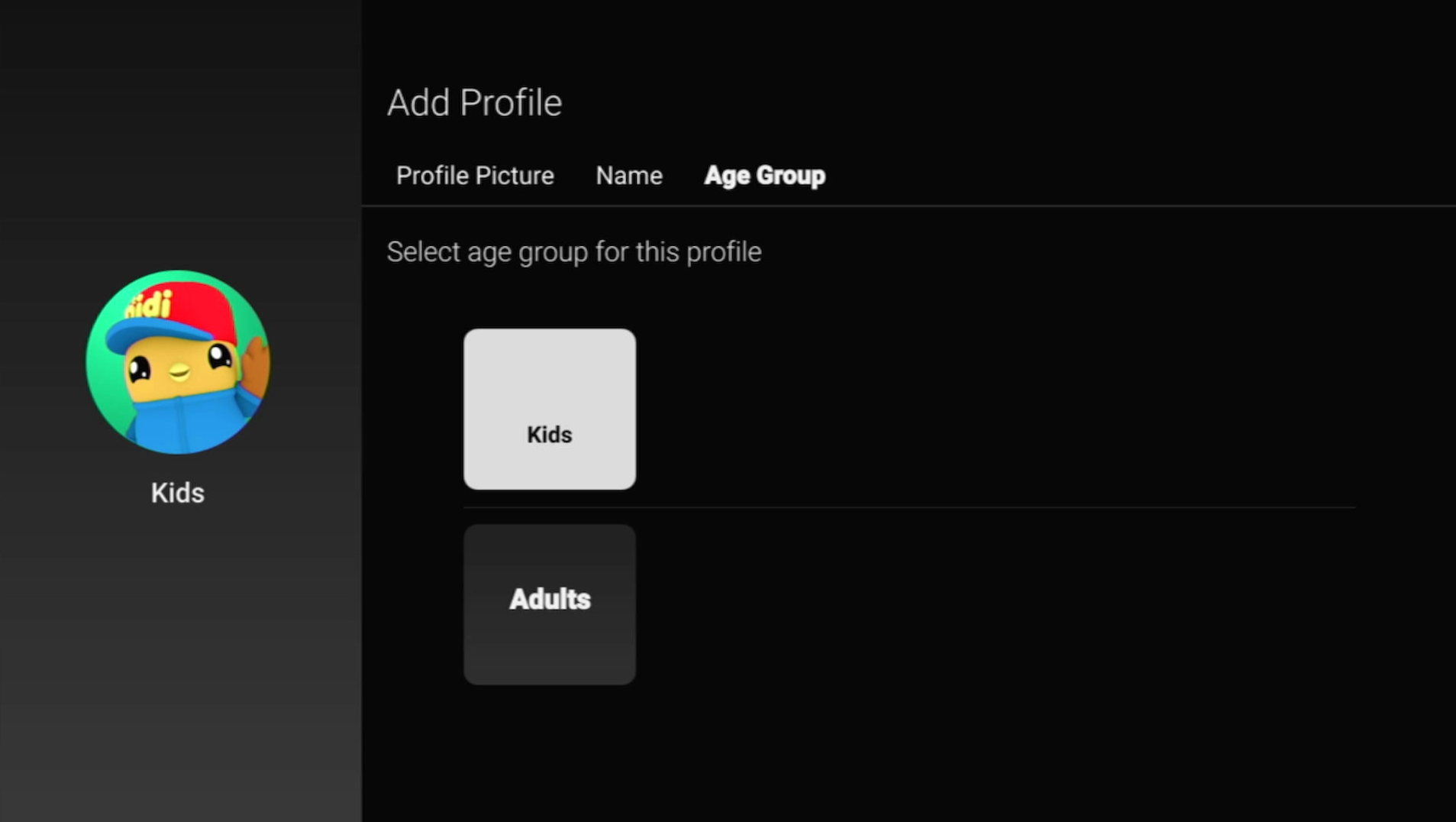Click the empty left profile preview panel

[x=180, y=657]
